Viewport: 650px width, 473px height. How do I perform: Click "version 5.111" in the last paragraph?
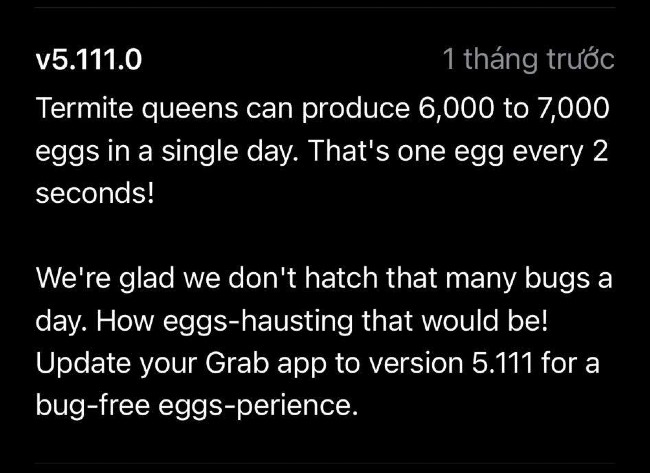(451, 363)
